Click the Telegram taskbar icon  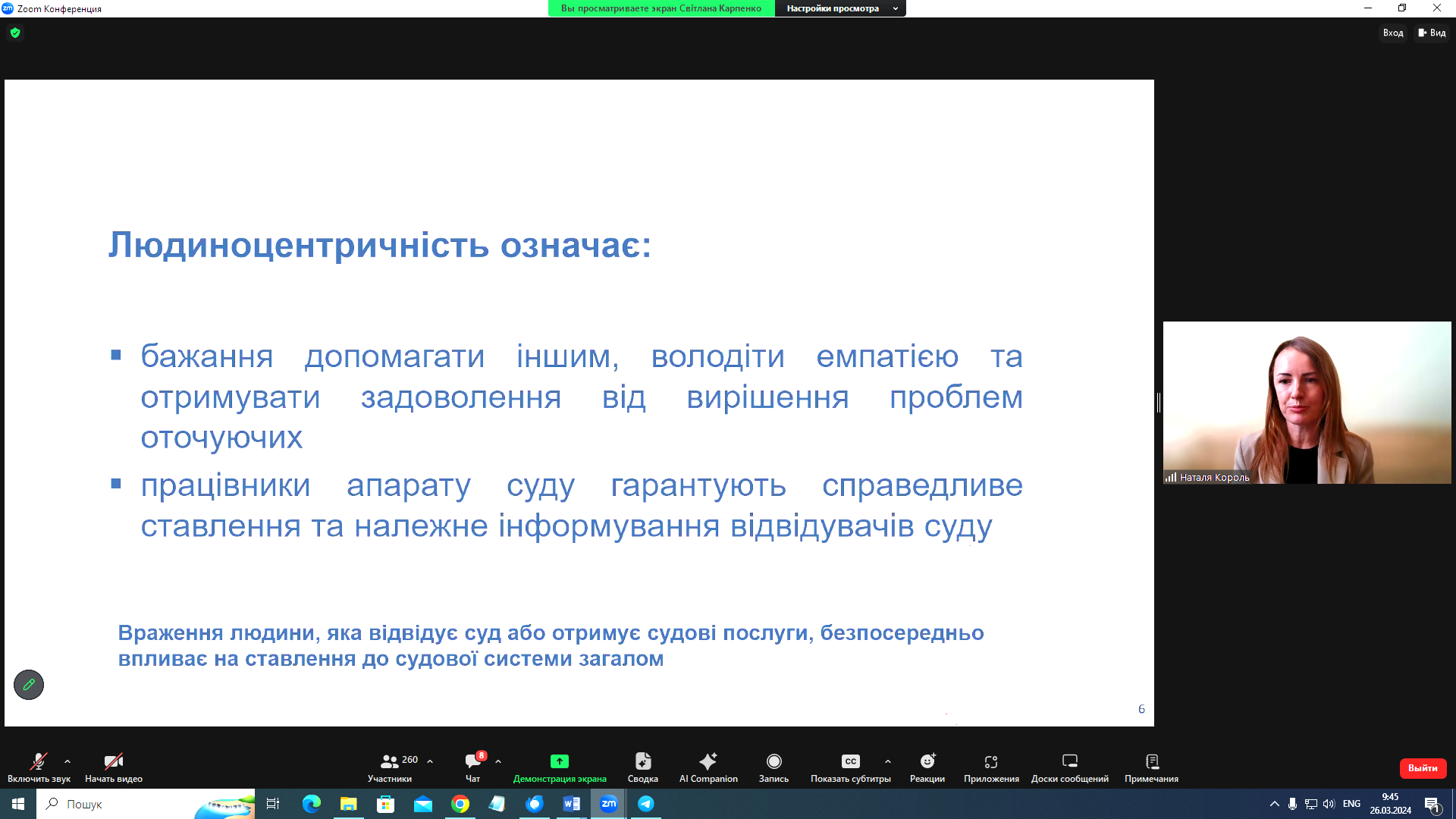tap(646, 804)
